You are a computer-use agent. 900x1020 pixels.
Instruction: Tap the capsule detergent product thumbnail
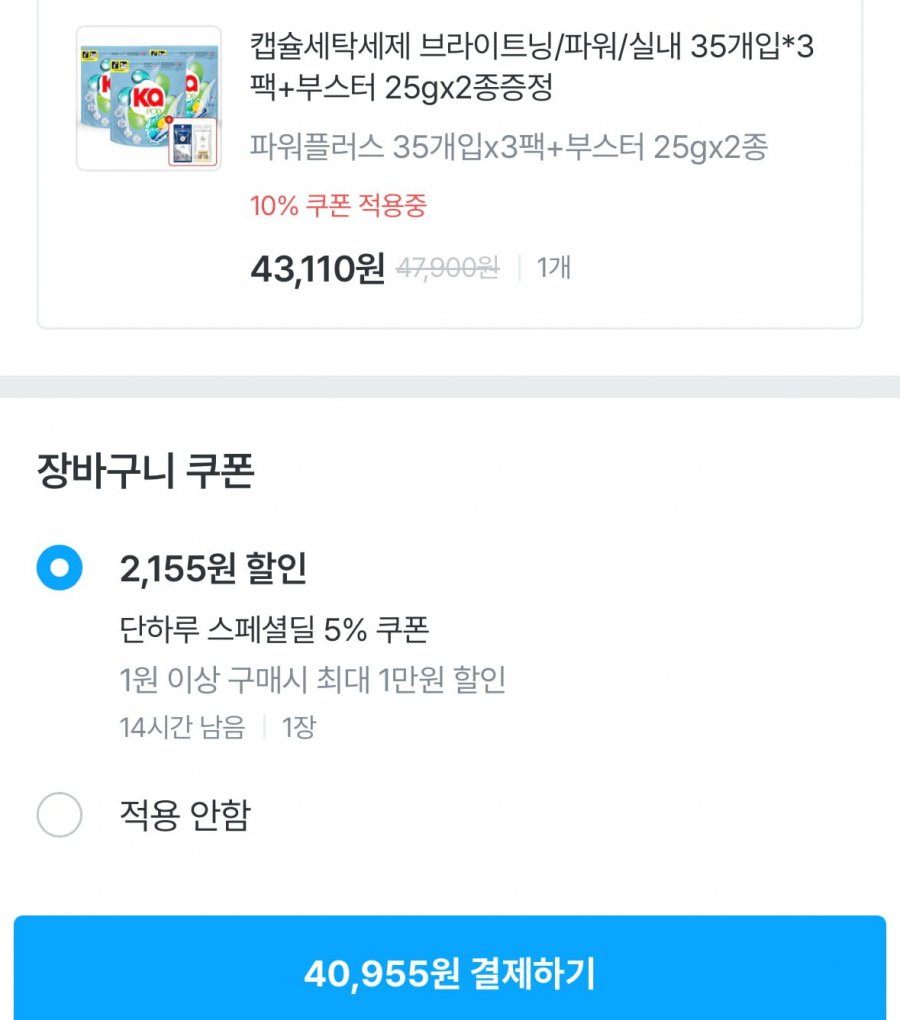[148, 98]
